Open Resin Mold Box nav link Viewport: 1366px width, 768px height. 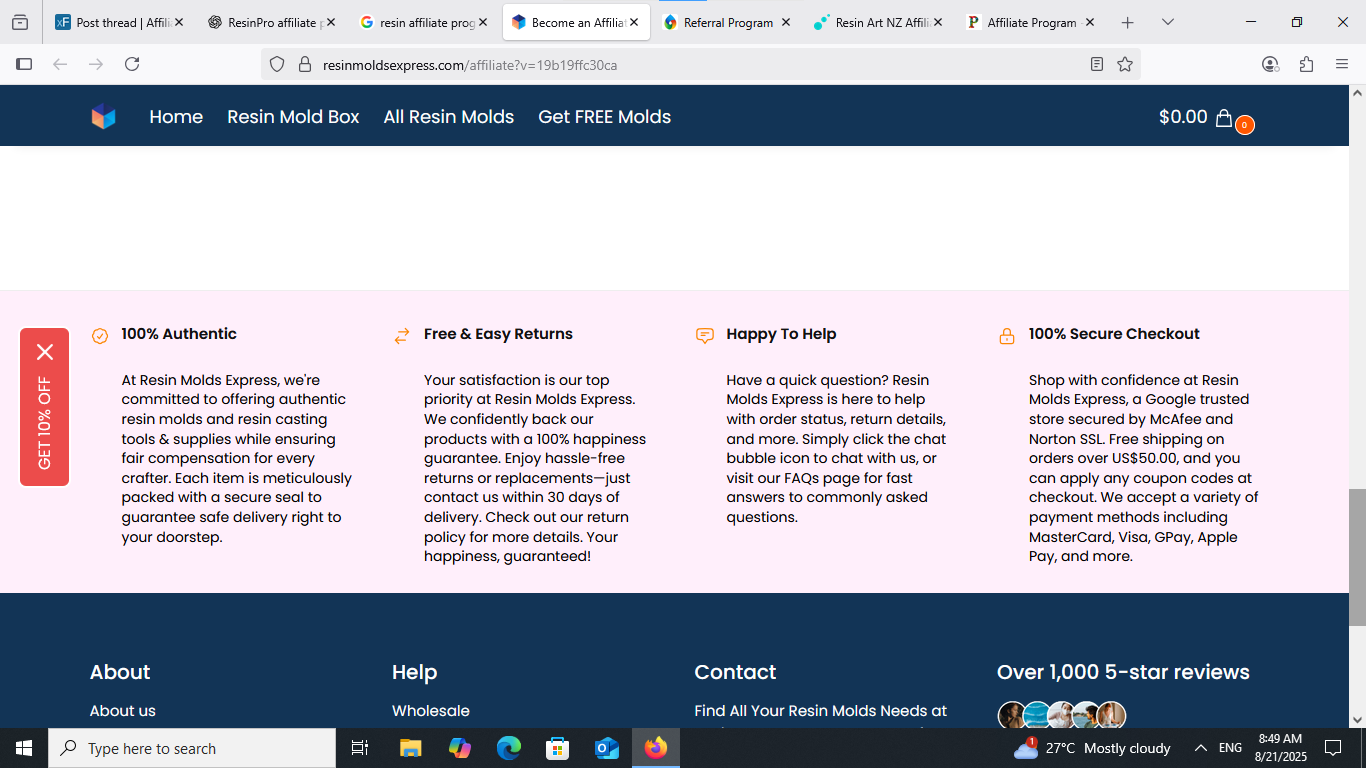click(x=293, y=117)
